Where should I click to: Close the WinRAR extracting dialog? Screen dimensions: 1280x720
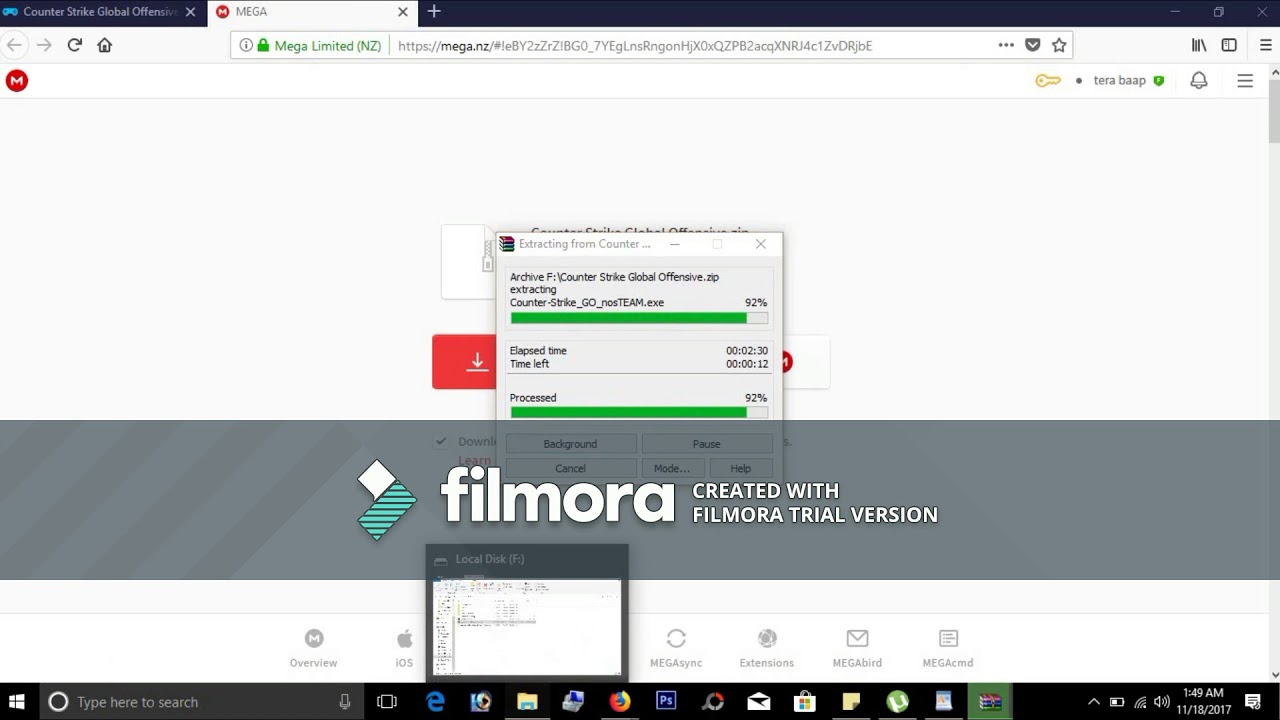point(760,244)
